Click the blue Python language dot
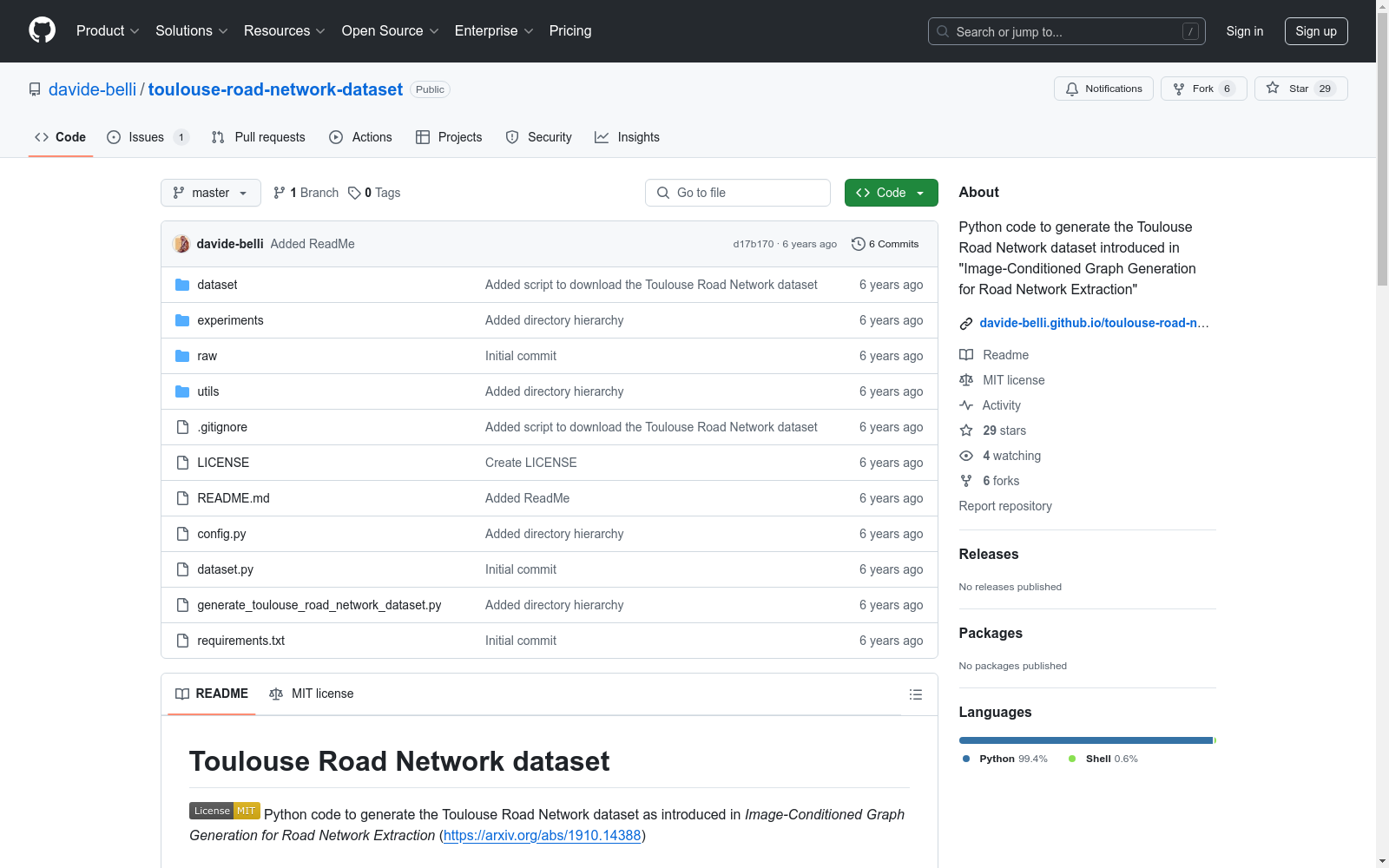This screenshot has width=1389, height=868. (966, 759)
